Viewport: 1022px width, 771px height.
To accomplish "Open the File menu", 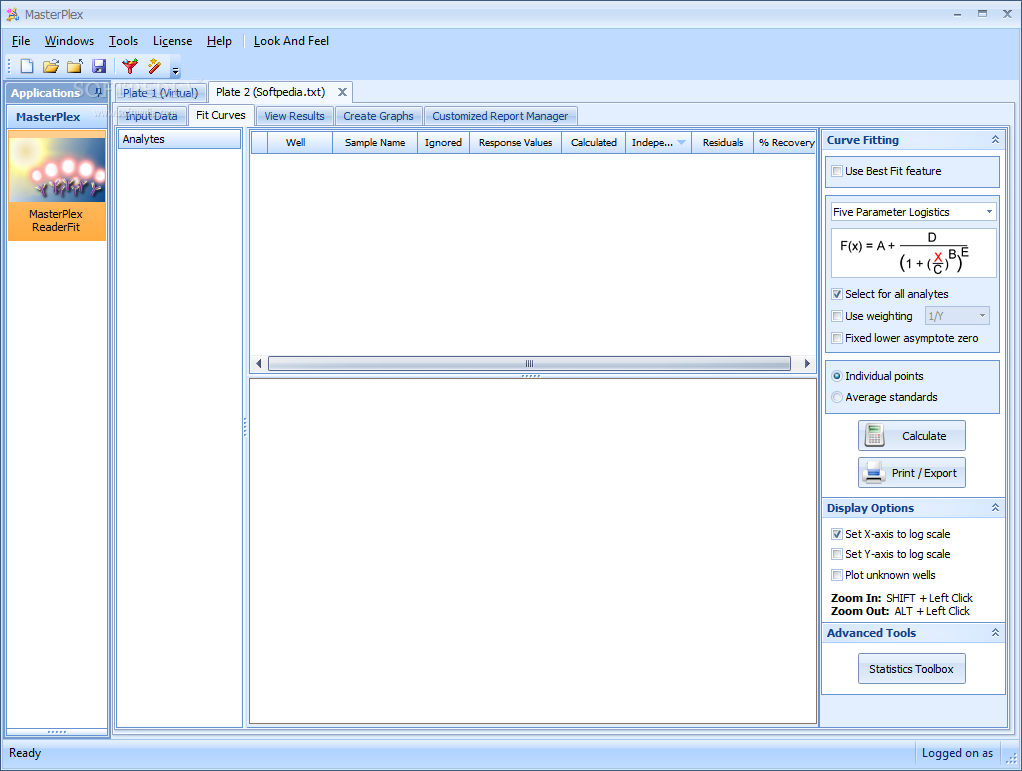I will coord(21,40).
